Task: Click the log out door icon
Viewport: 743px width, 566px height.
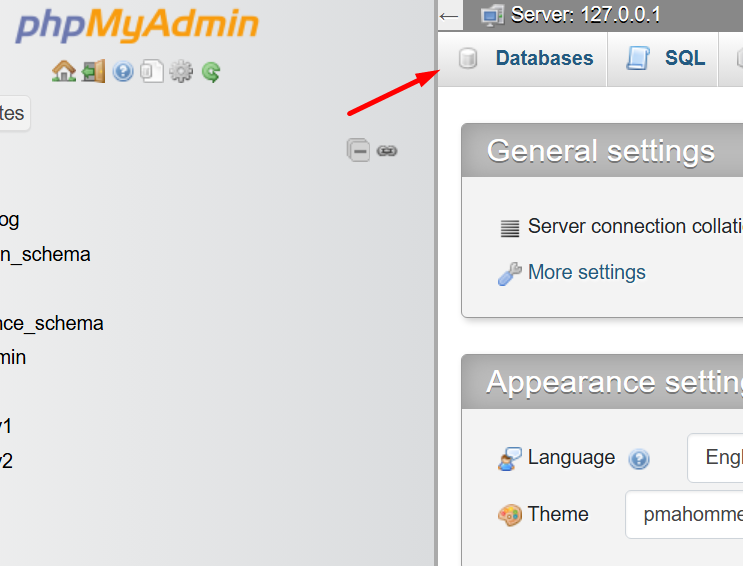Action: pyautogui.click(x=93, y=71)
